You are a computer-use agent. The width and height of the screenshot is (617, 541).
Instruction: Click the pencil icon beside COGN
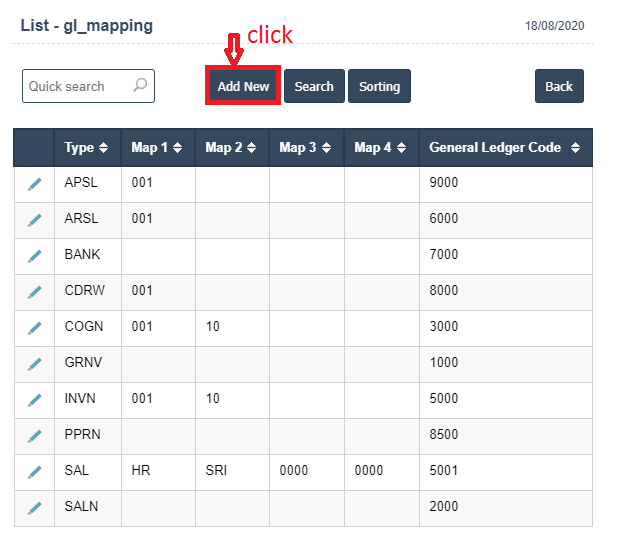[34, 328]
